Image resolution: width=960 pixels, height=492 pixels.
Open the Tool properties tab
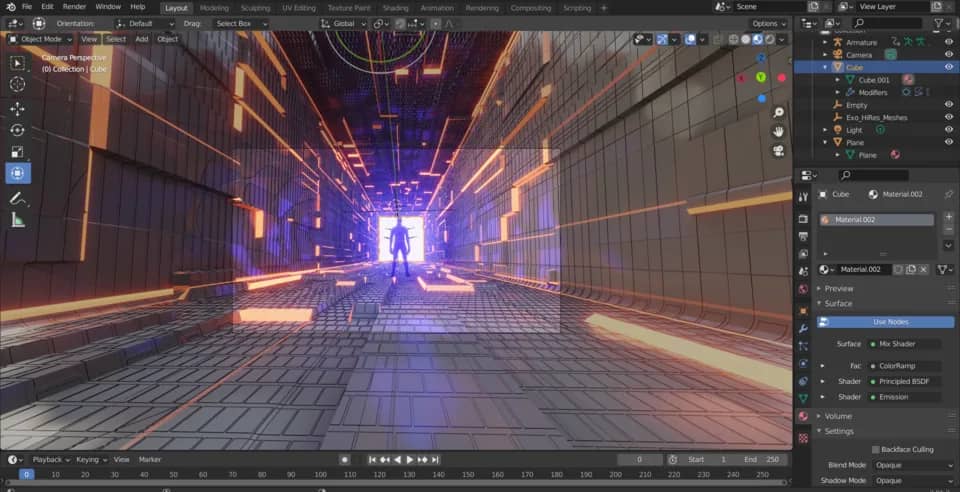click(x=803, y=197)
